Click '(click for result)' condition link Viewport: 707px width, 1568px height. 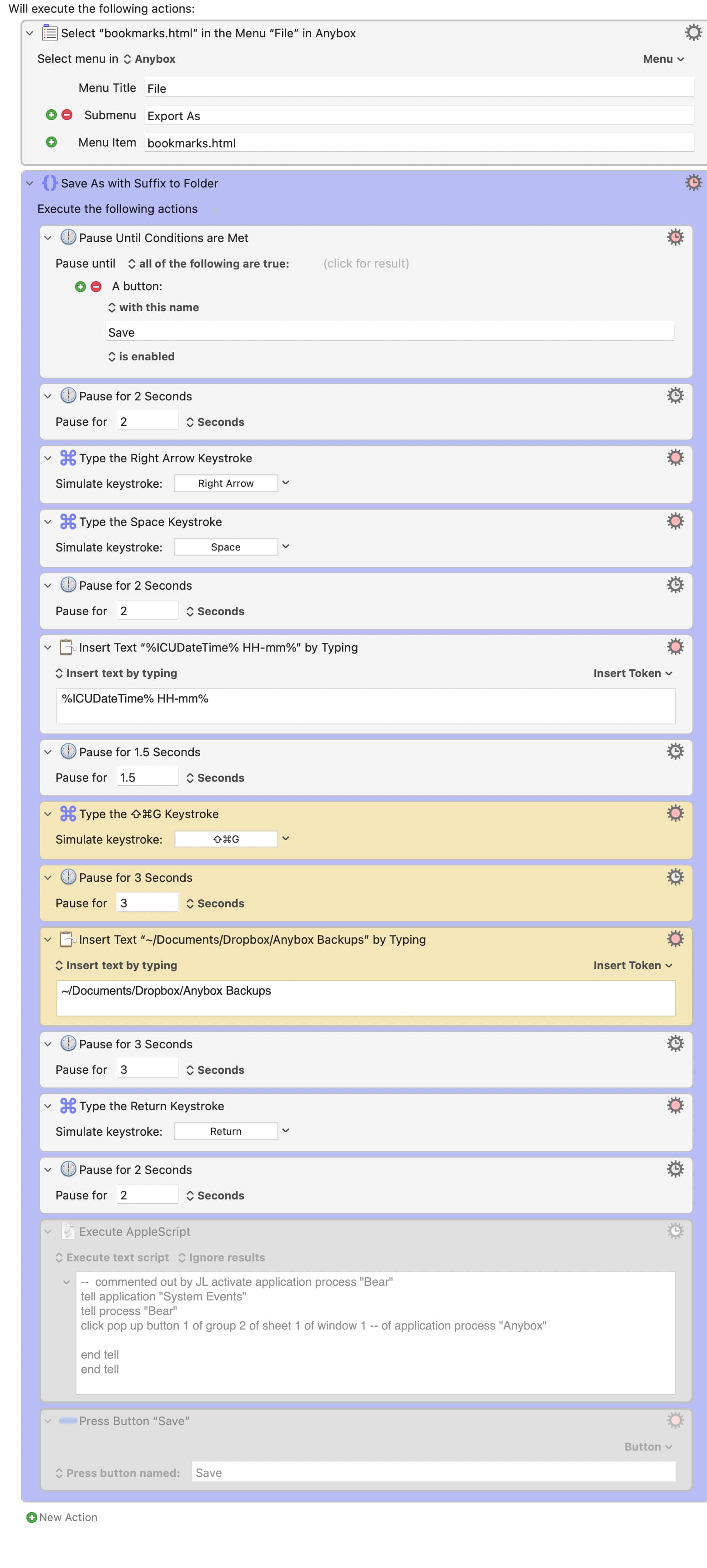coord(366,263)
